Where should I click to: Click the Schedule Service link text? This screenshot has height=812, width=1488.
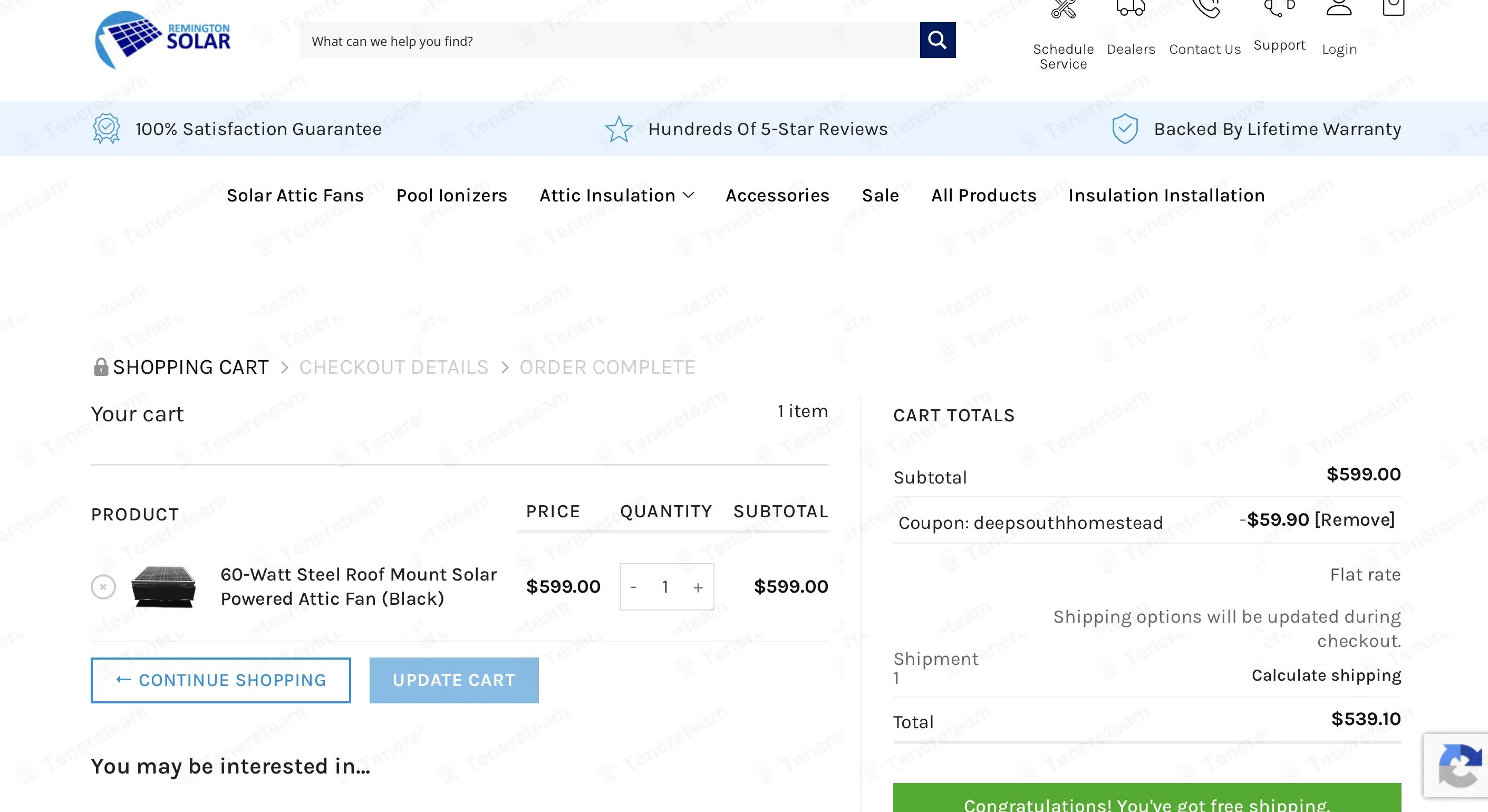pos(1063,56)
